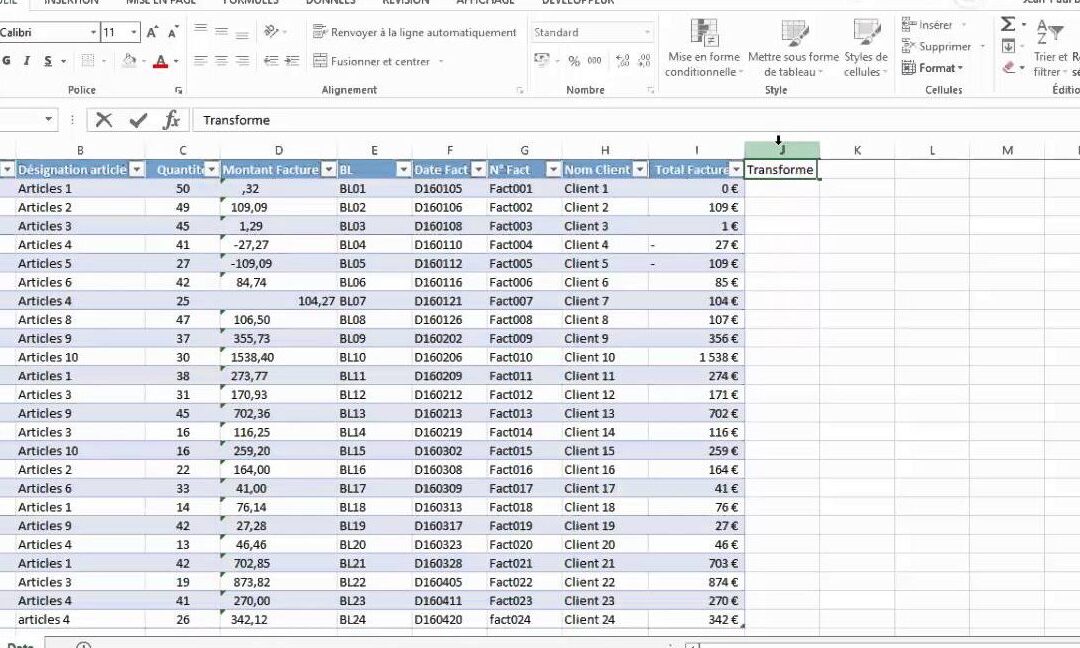Open the Police group dialog launcher

coord(178,90)
